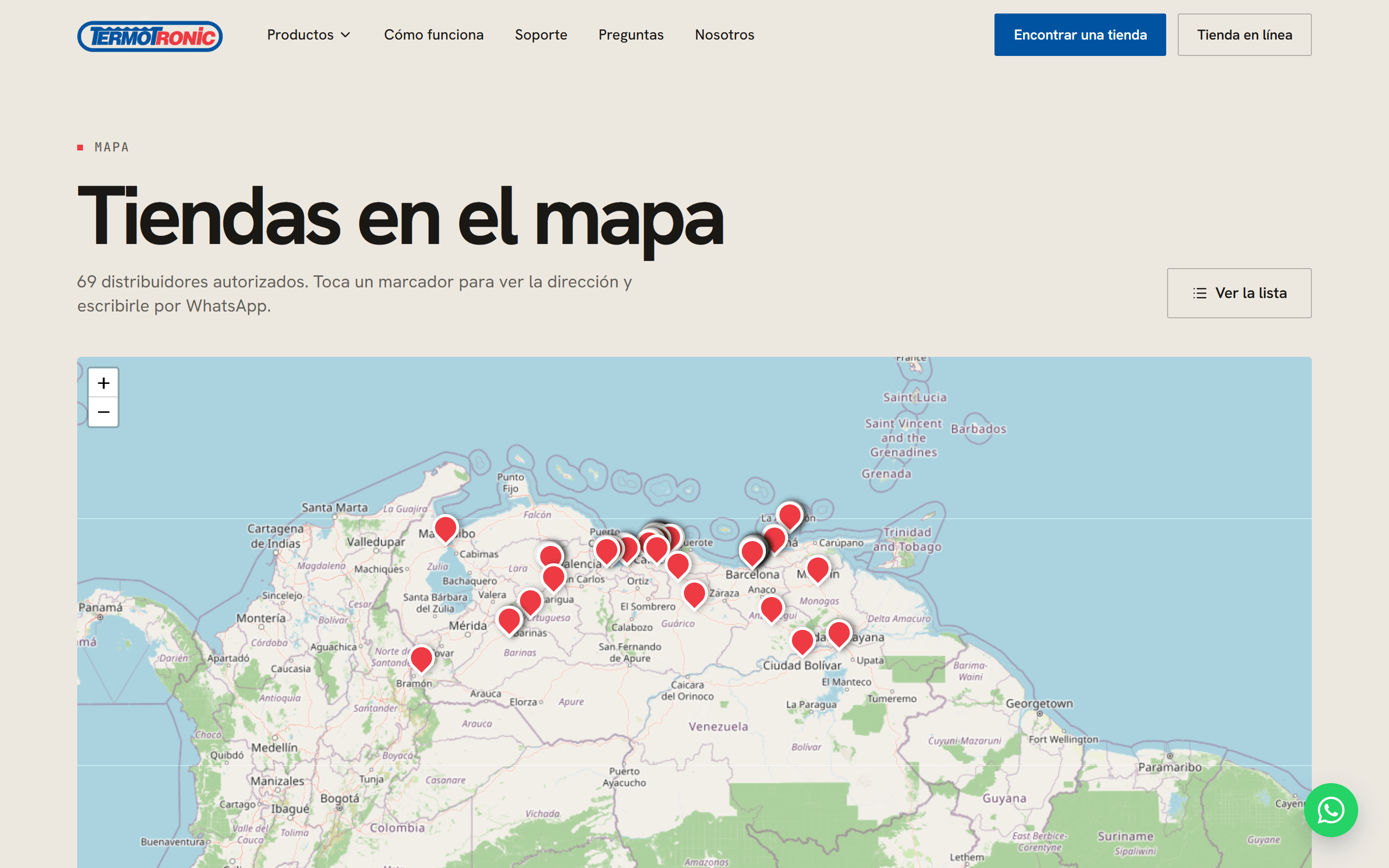Zoom out of the map
The image size is (1389, 868).
(103, 412)
